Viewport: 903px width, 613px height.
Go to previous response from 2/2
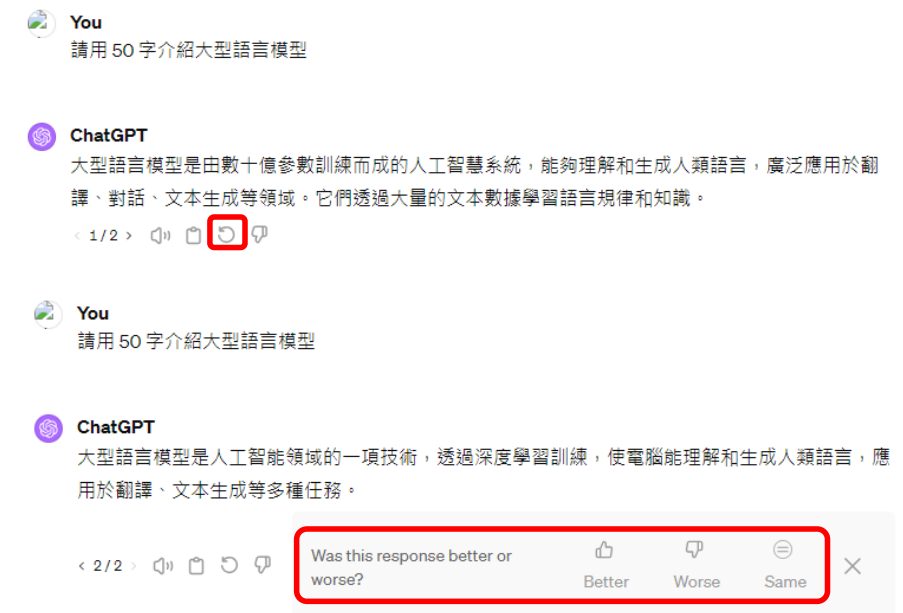click(81, 566)
